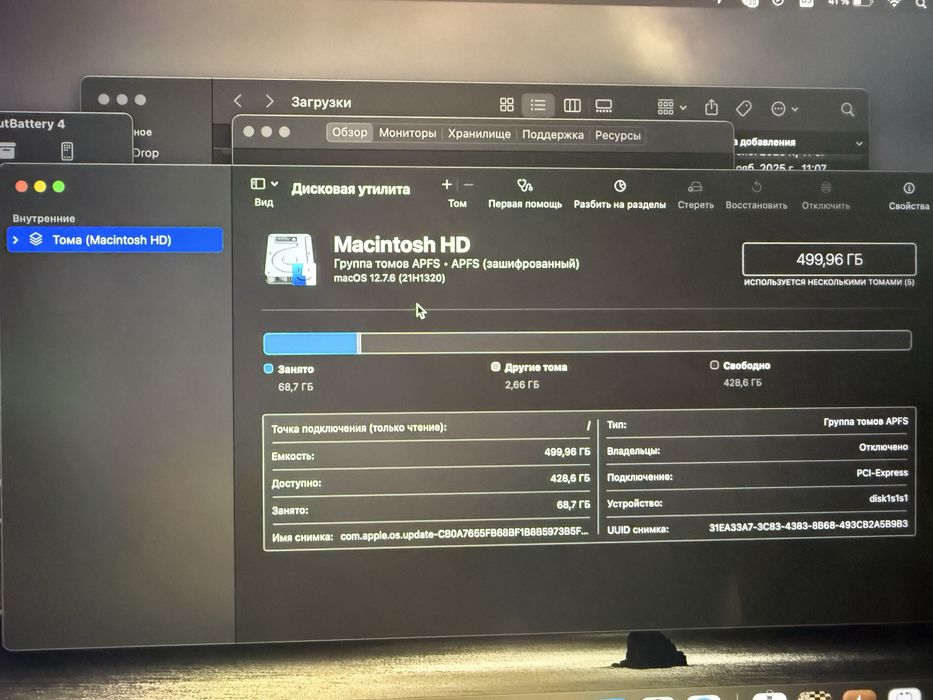Expand the Вид dropdown chevron
This screenshot has width=933, height=700.
[x=274, y=183]
